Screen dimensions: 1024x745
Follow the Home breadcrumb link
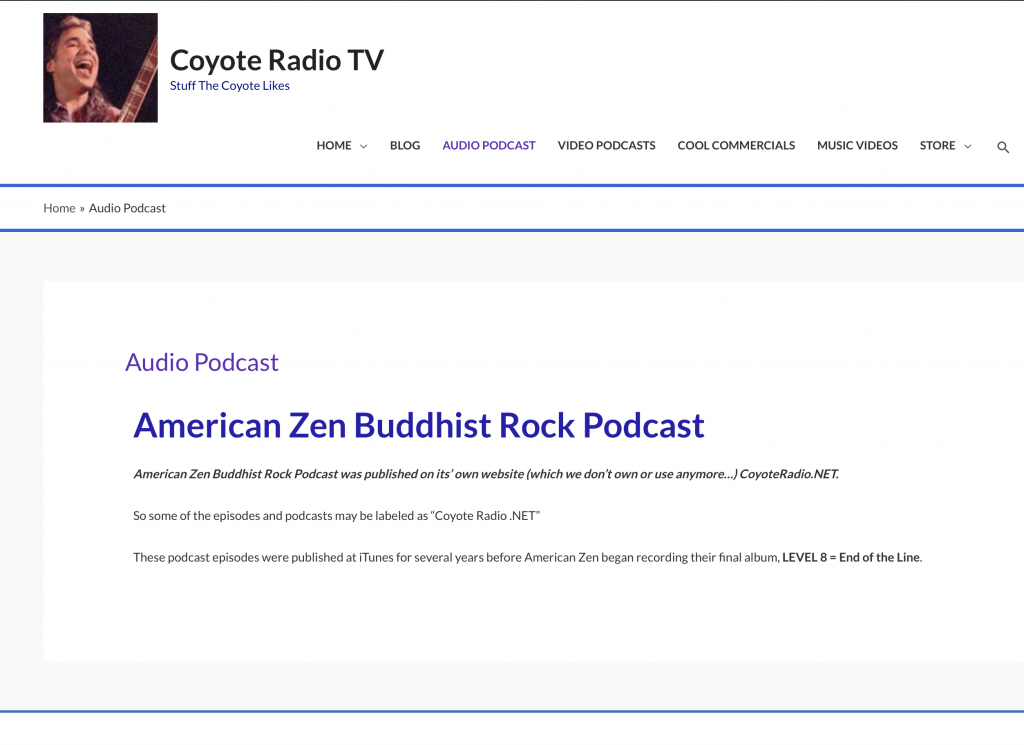click(59, 208)
